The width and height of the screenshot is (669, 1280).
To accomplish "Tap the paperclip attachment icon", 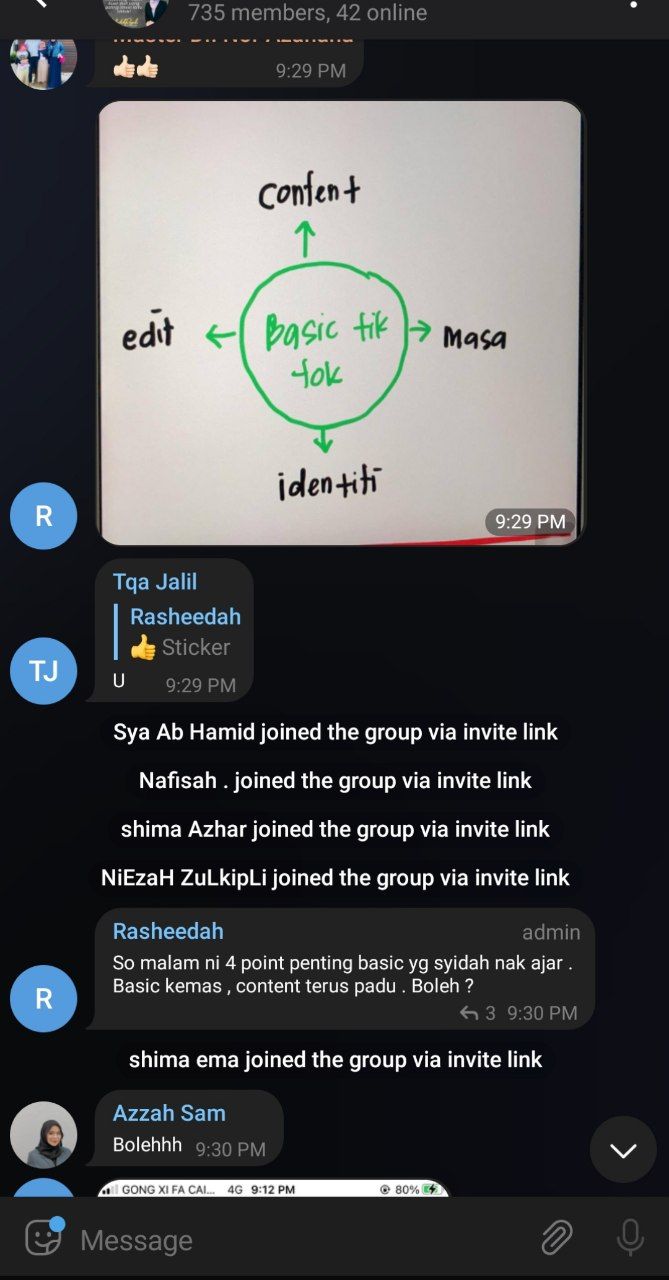I will tap(556, 1238).
